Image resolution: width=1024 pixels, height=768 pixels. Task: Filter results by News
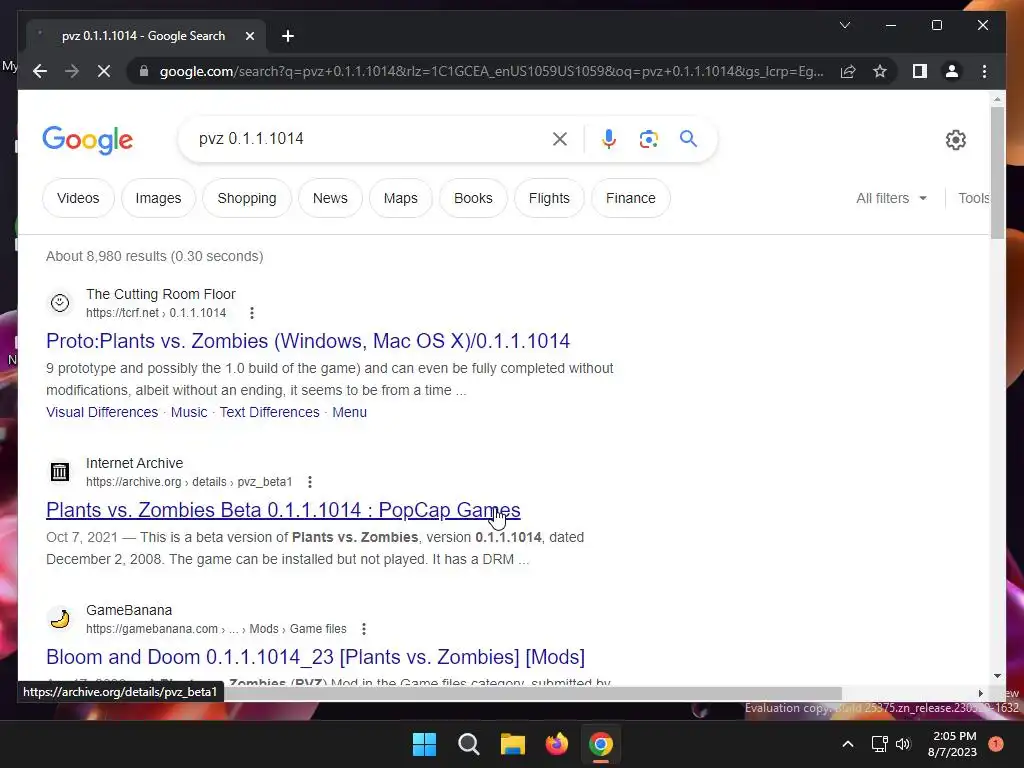tap(330, 198)
